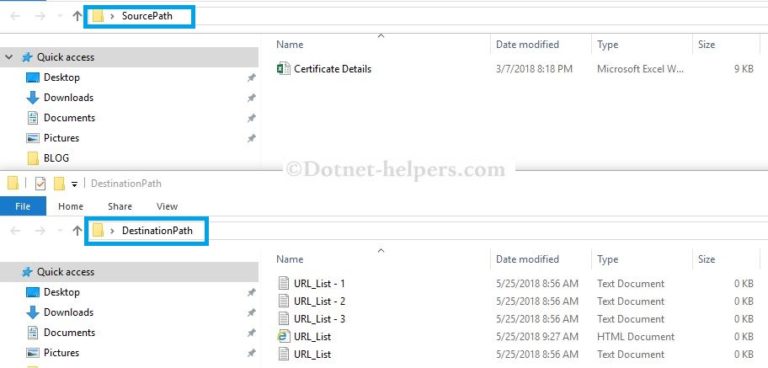Click the Properties checkmark icon in title bar
This screenshot has width=768, height=368.
pos(41,184)
